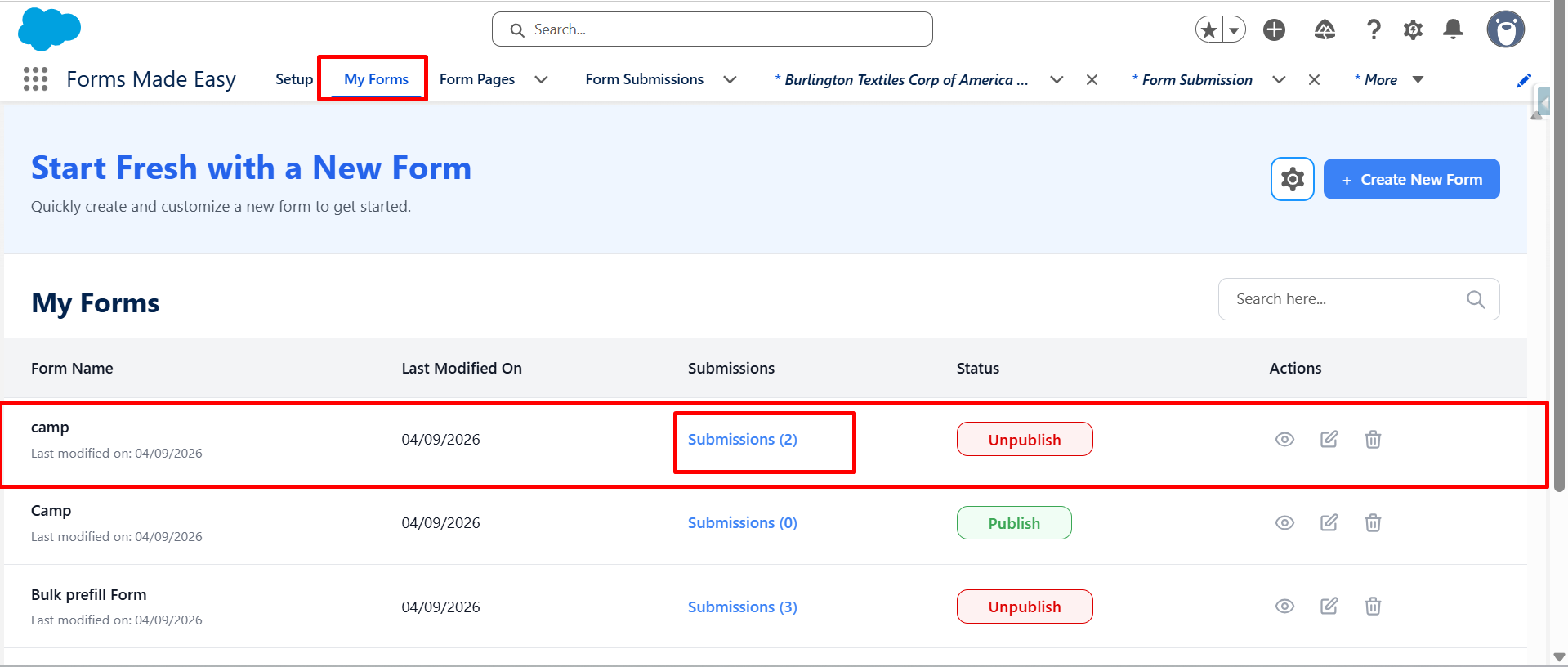Preview the camp form with eye icon
The height and width of the screenshot is (667, 1568).
pyautogui.click(x=1284, y=440)
